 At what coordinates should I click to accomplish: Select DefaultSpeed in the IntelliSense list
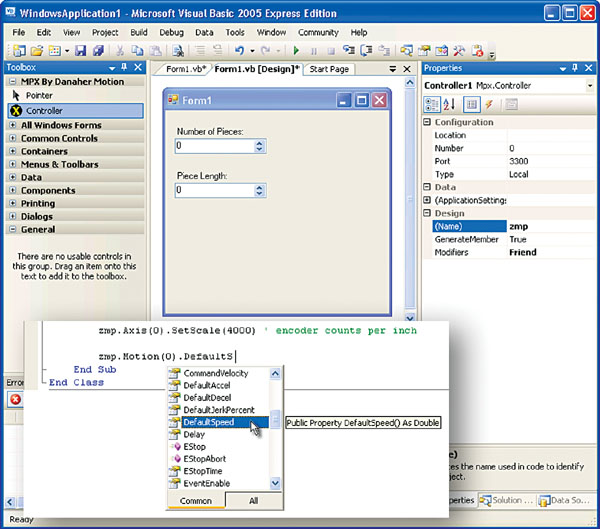coord(211,422)
